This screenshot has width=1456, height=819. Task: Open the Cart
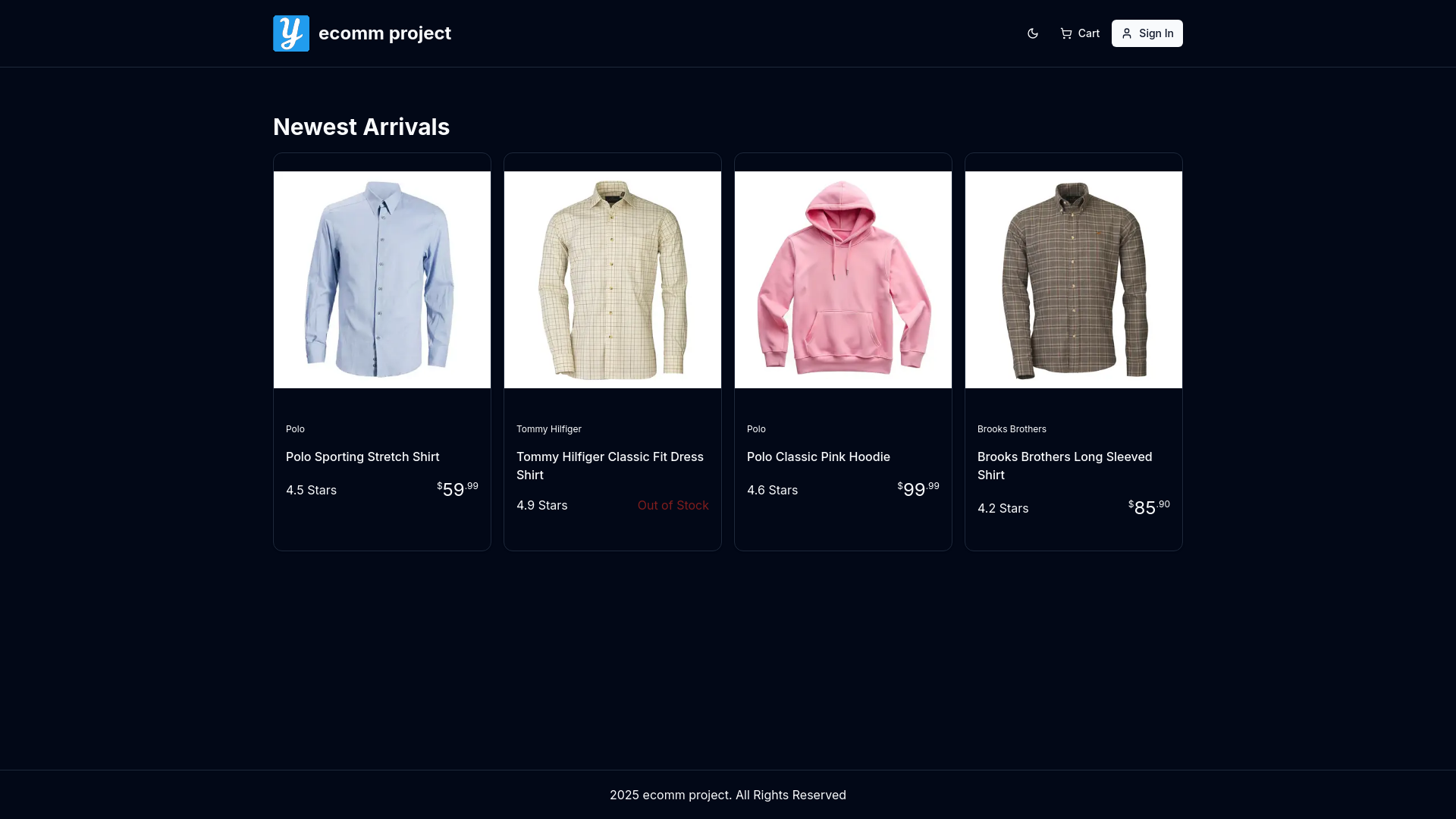[x=1080, y=33]
